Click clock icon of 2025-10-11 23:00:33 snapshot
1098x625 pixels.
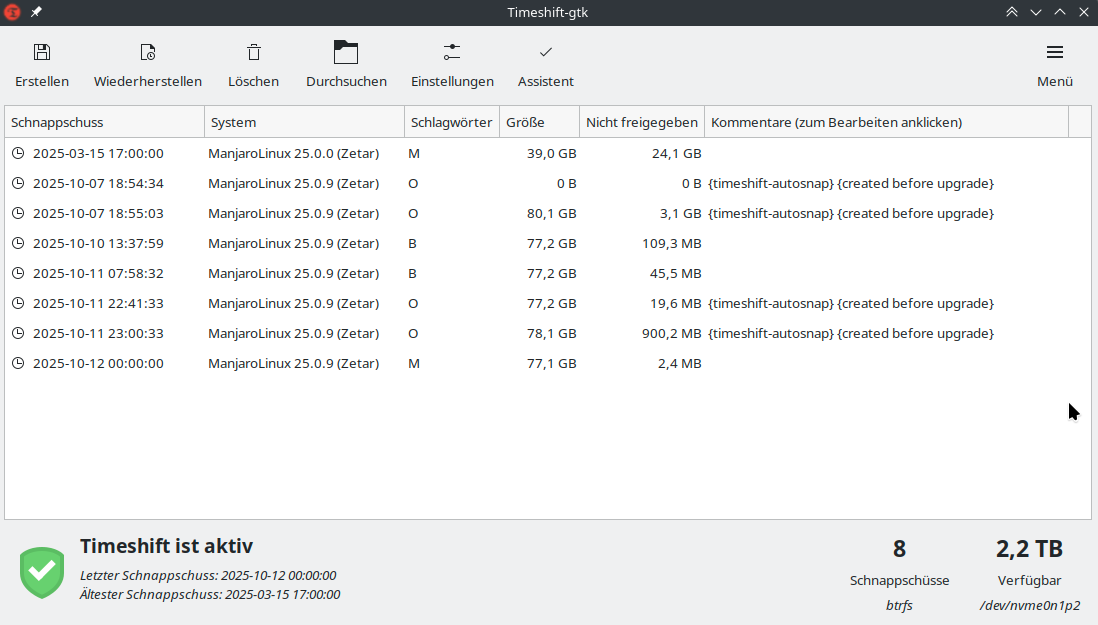click(18, 333)
